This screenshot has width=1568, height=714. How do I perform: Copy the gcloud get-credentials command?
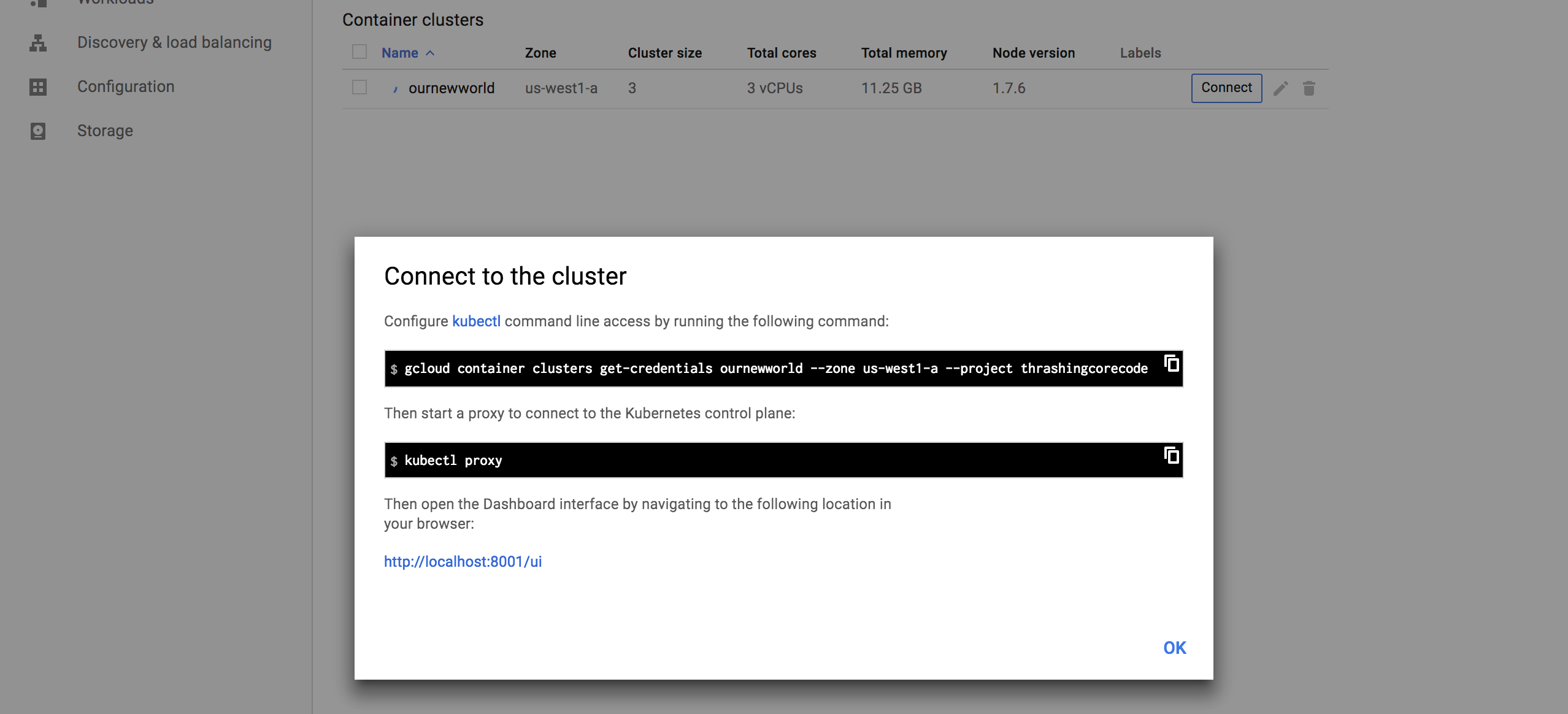click(x=1171, y=363)
